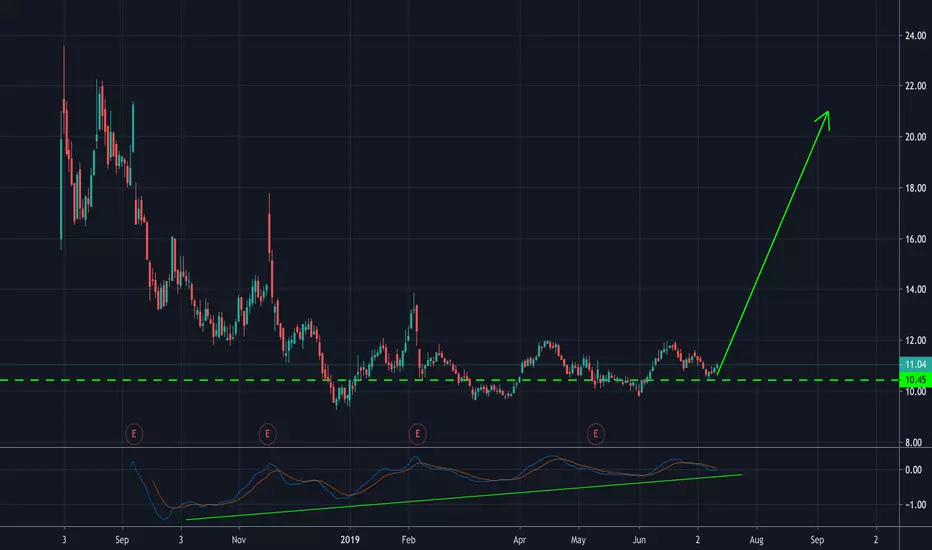The height and width of the screenshot is (550, 932).
Task: Select the 11.04 current price label
Action: pos(915,364)
